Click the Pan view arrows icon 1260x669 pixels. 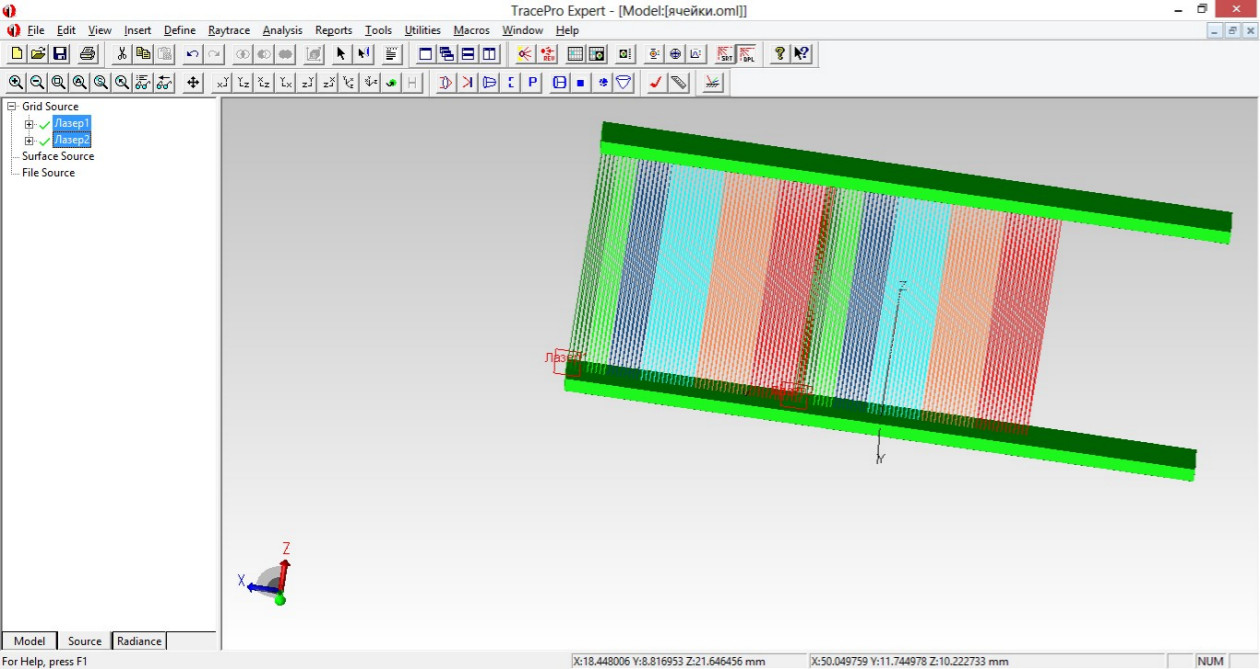point(192,83)
